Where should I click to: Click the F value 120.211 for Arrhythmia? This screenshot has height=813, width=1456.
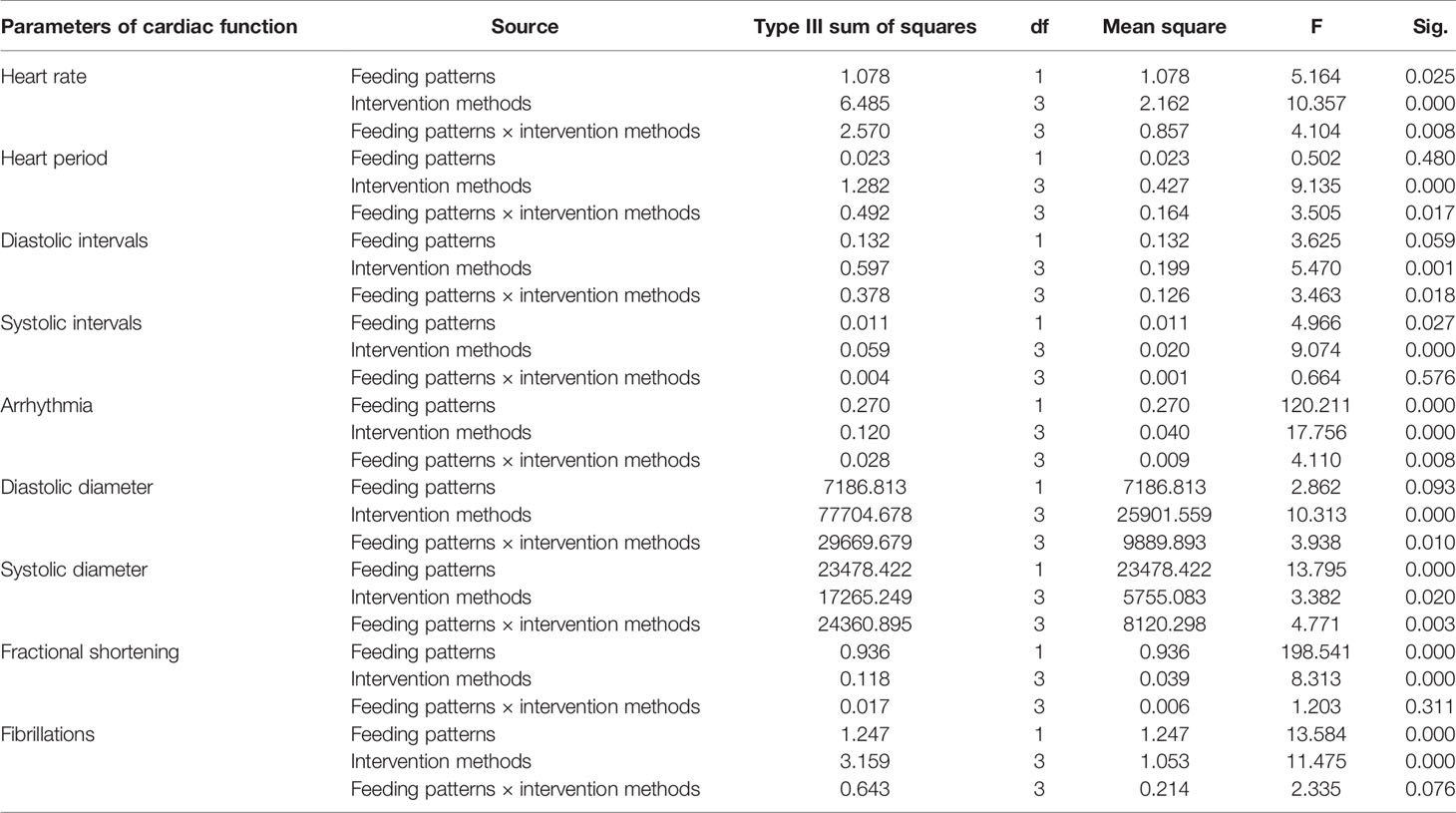click(x=1316, y=405)
